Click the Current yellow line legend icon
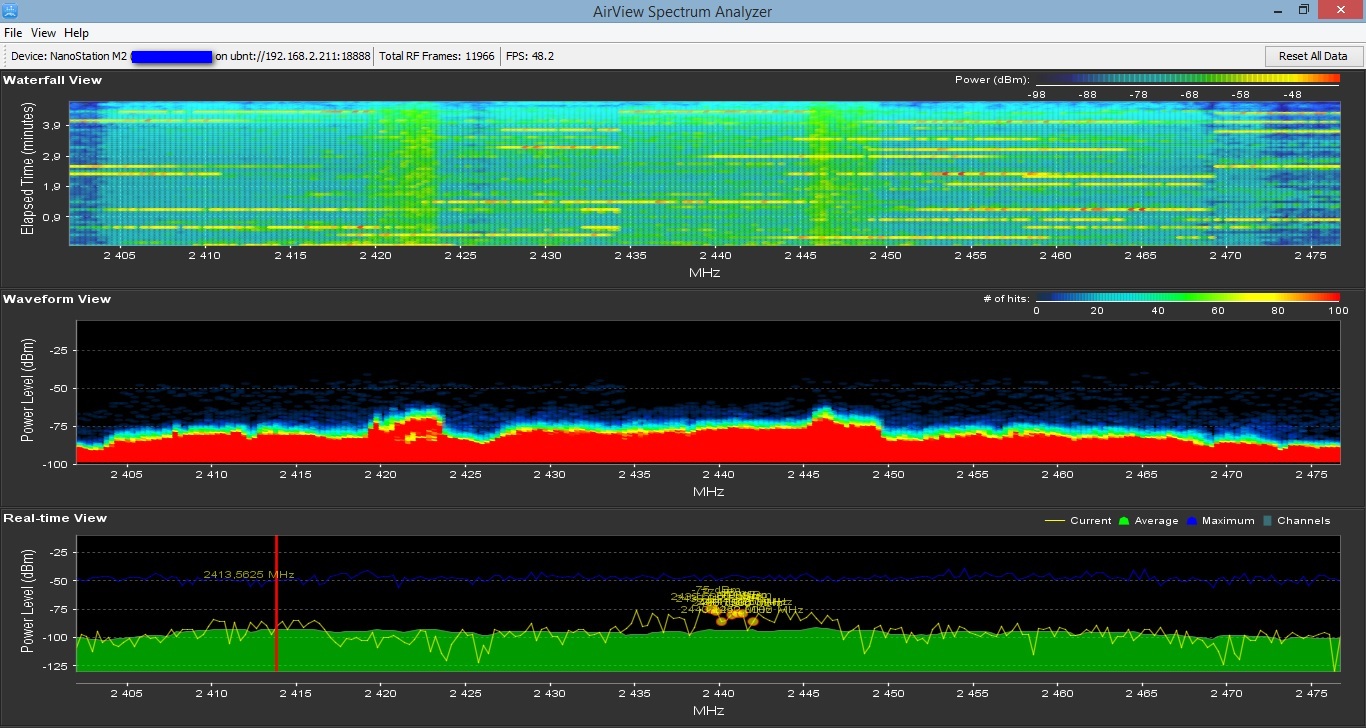Viewport: 1366px width, 728px height. pos(1054,520)
